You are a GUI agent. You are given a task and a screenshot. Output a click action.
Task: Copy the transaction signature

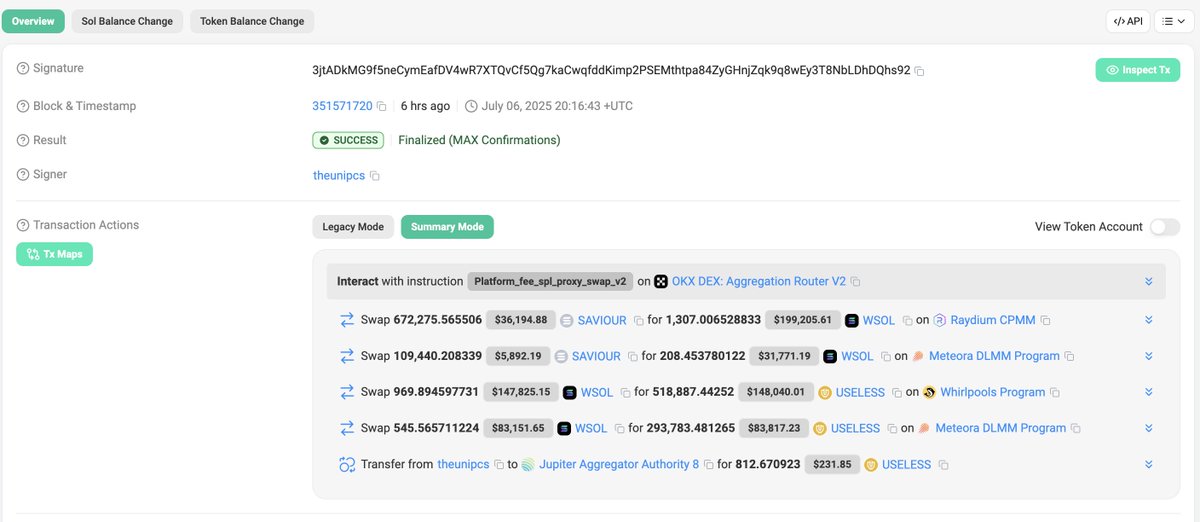pyautogui.click(x=919, y=71)
